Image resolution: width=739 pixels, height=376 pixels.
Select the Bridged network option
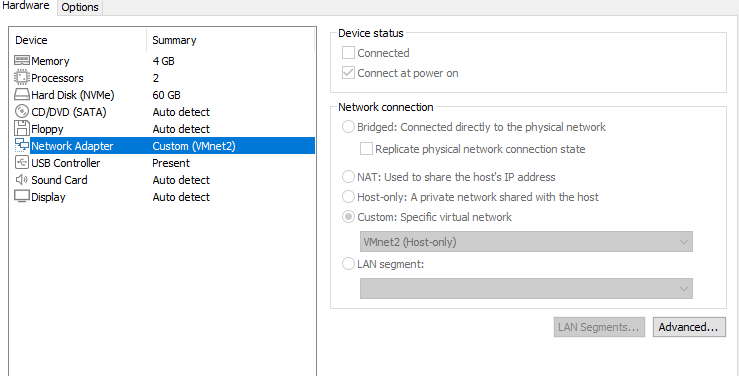pyautogui.click(x=348, y=127)
